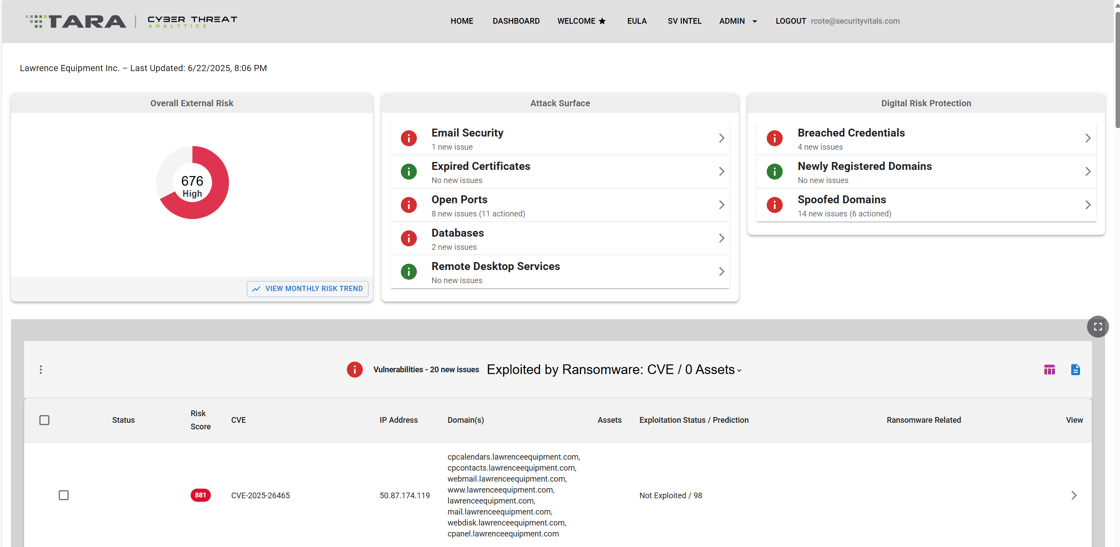Open the Exploited by Ransomware filter dropdown
This screenshot has width=1120, height=547.
(614, 370)
